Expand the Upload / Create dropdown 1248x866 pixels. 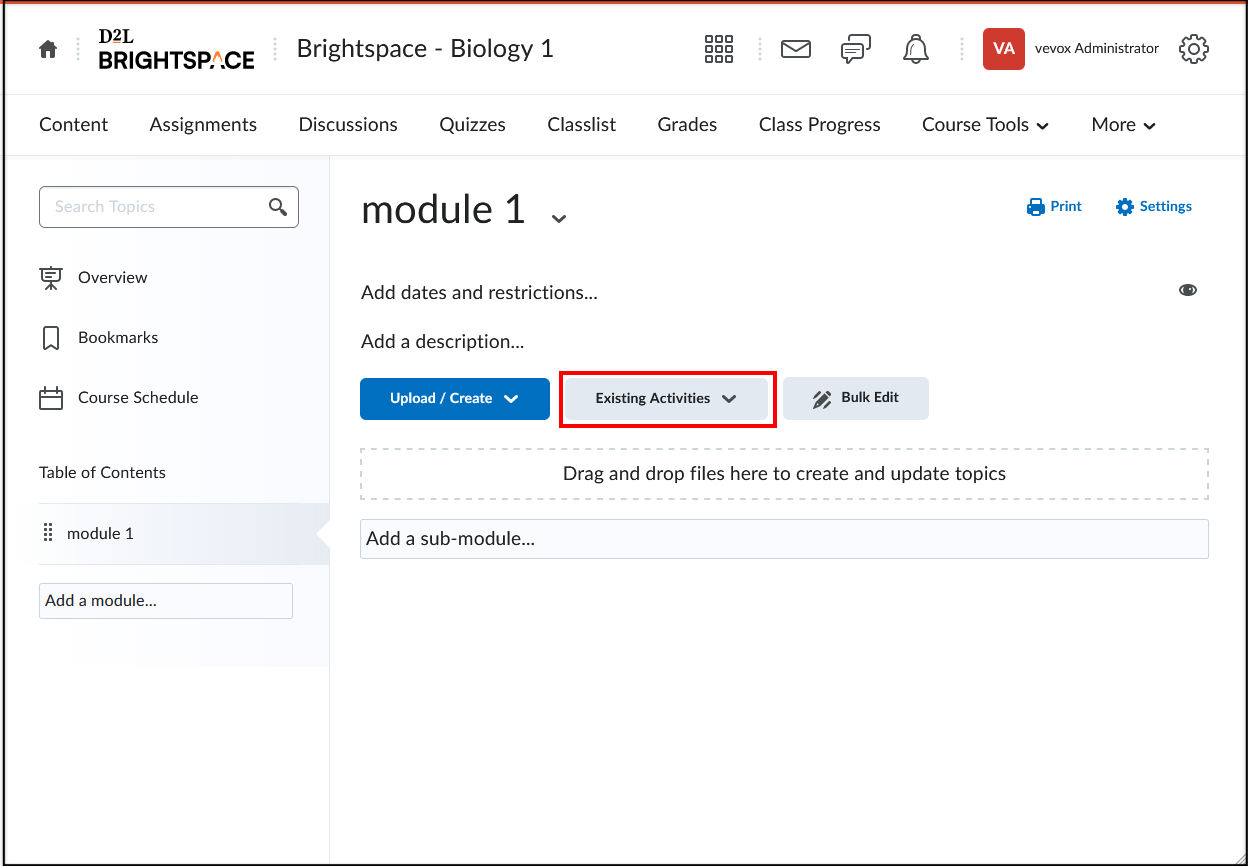[455, 398]
